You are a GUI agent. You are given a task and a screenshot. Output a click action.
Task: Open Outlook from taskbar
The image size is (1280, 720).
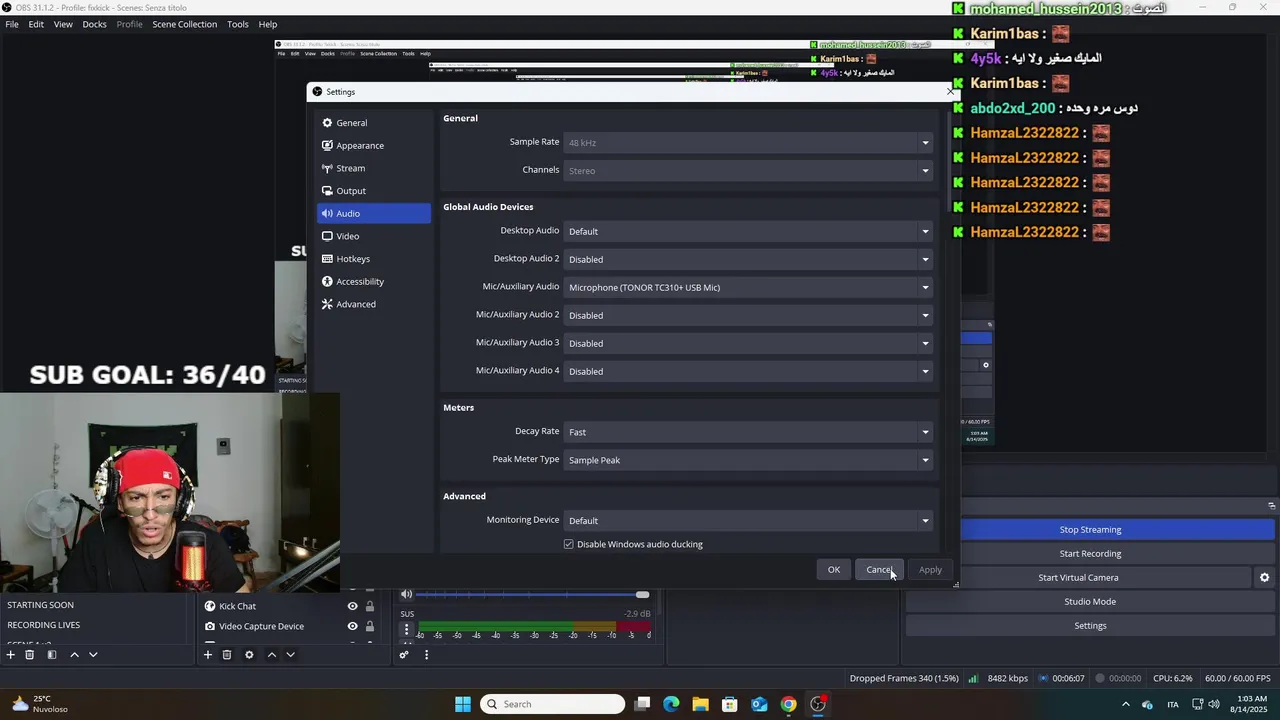(759, 704)
